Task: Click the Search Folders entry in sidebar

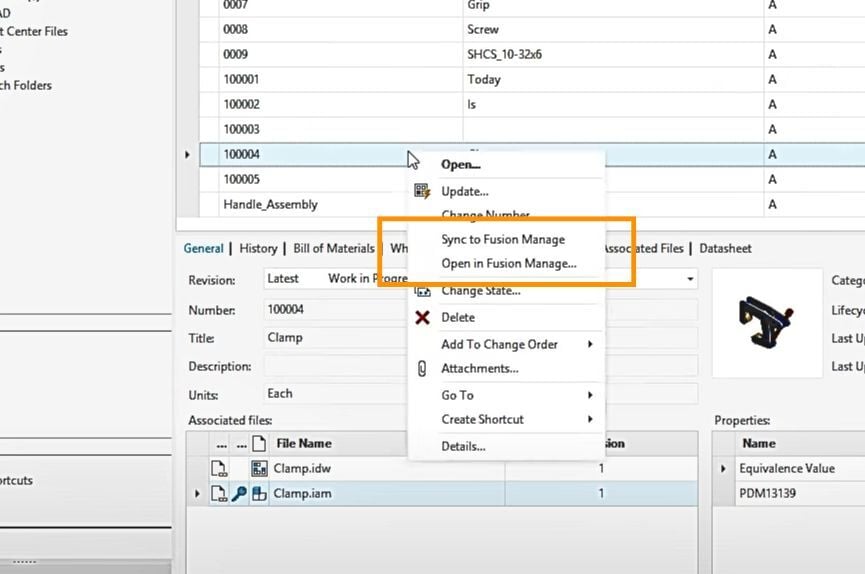Action: 26,86
